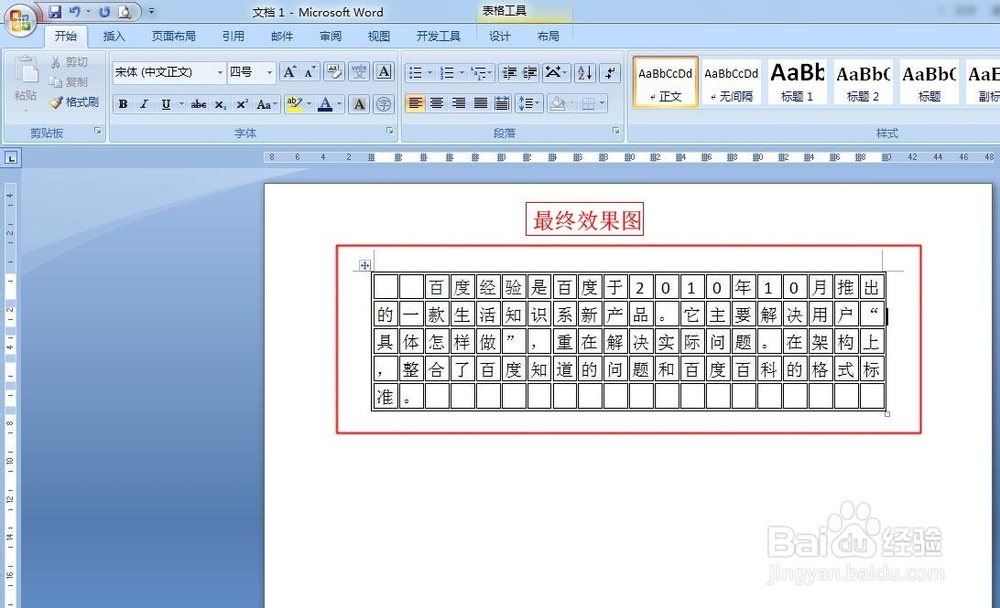
Task: Save the document from the quick access toolbar
Action: (55, 11)
